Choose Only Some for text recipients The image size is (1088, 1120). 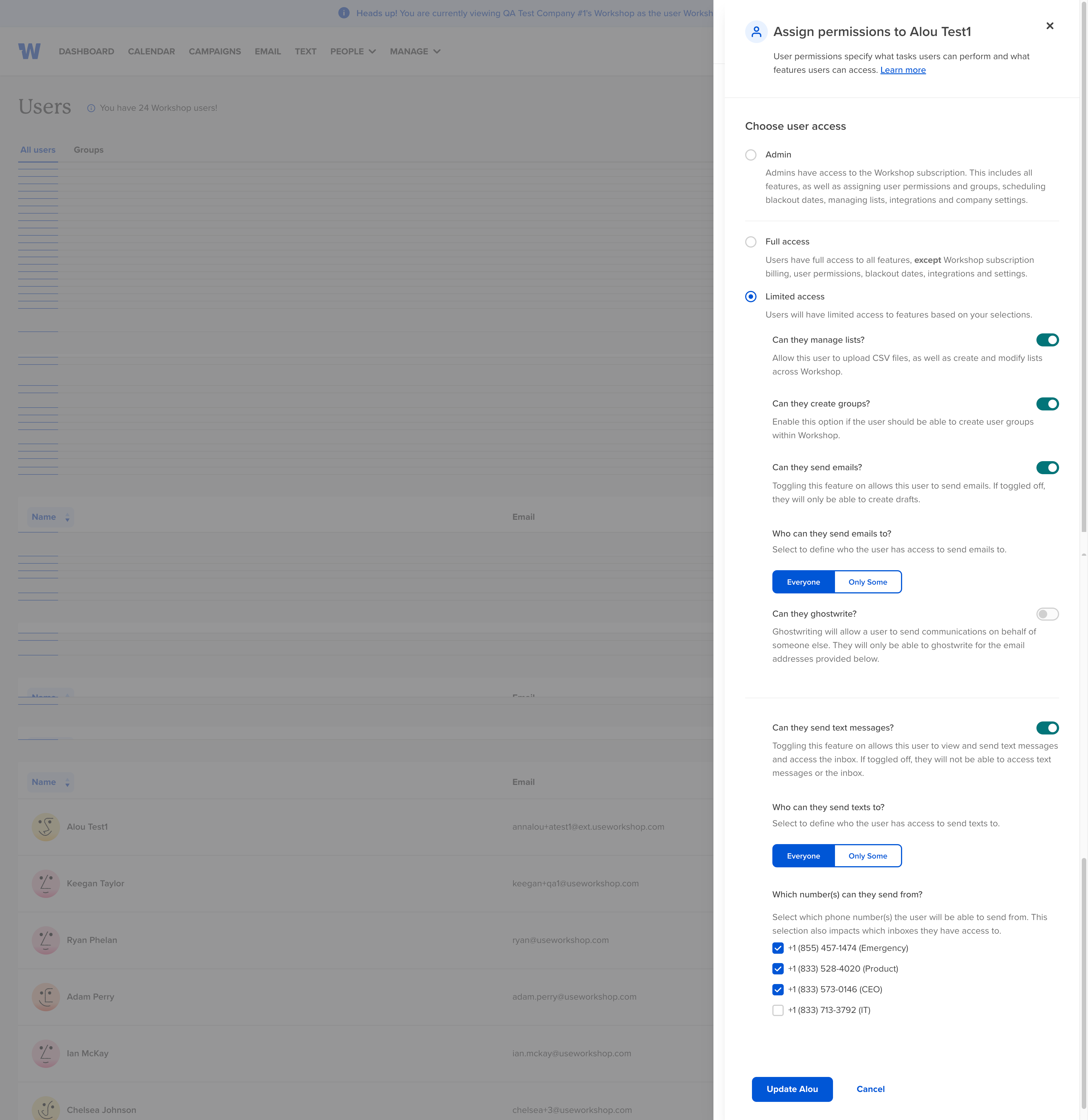[868, 855]
